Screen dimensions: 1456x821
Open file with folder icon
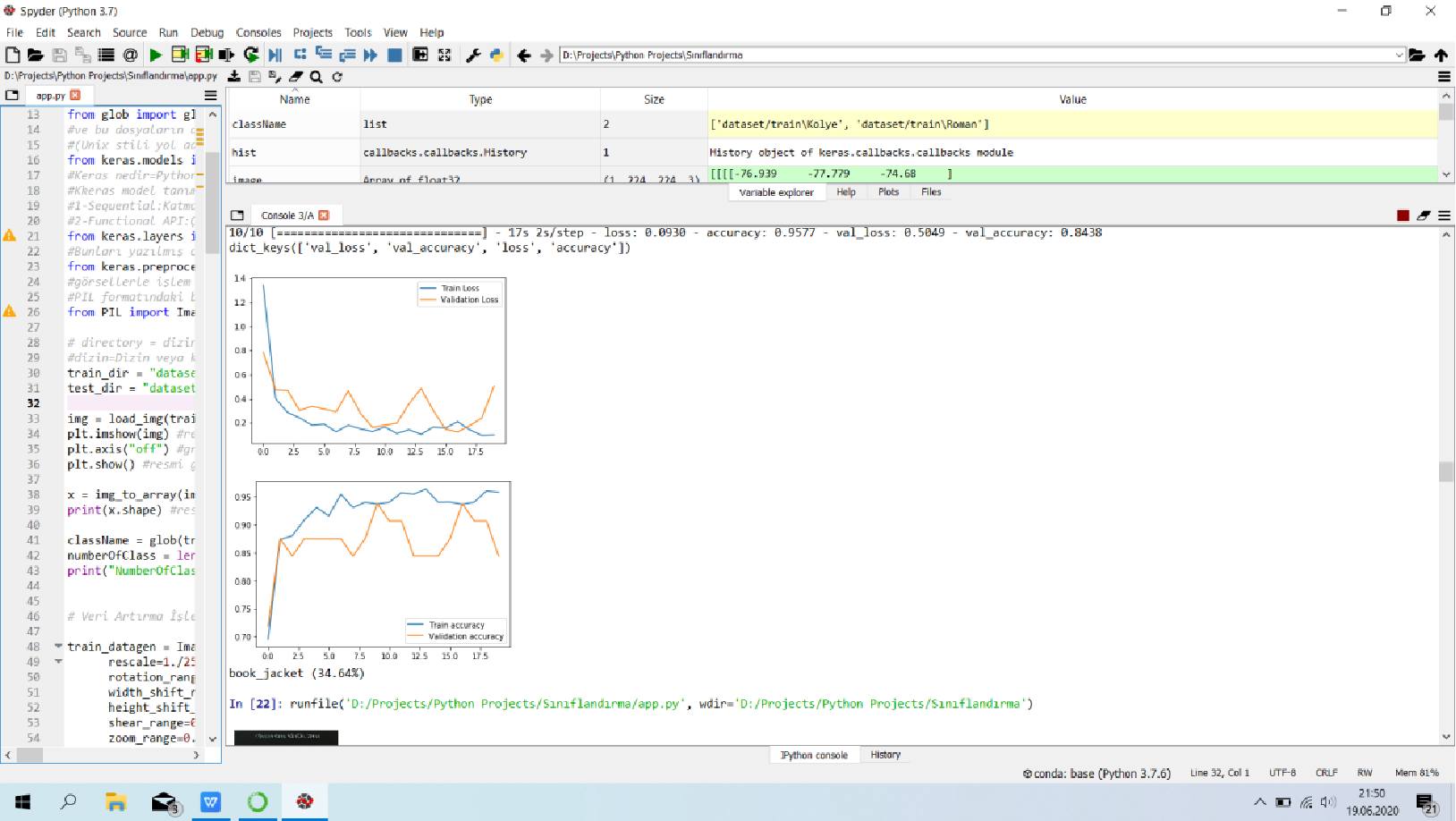click(36, 55)
